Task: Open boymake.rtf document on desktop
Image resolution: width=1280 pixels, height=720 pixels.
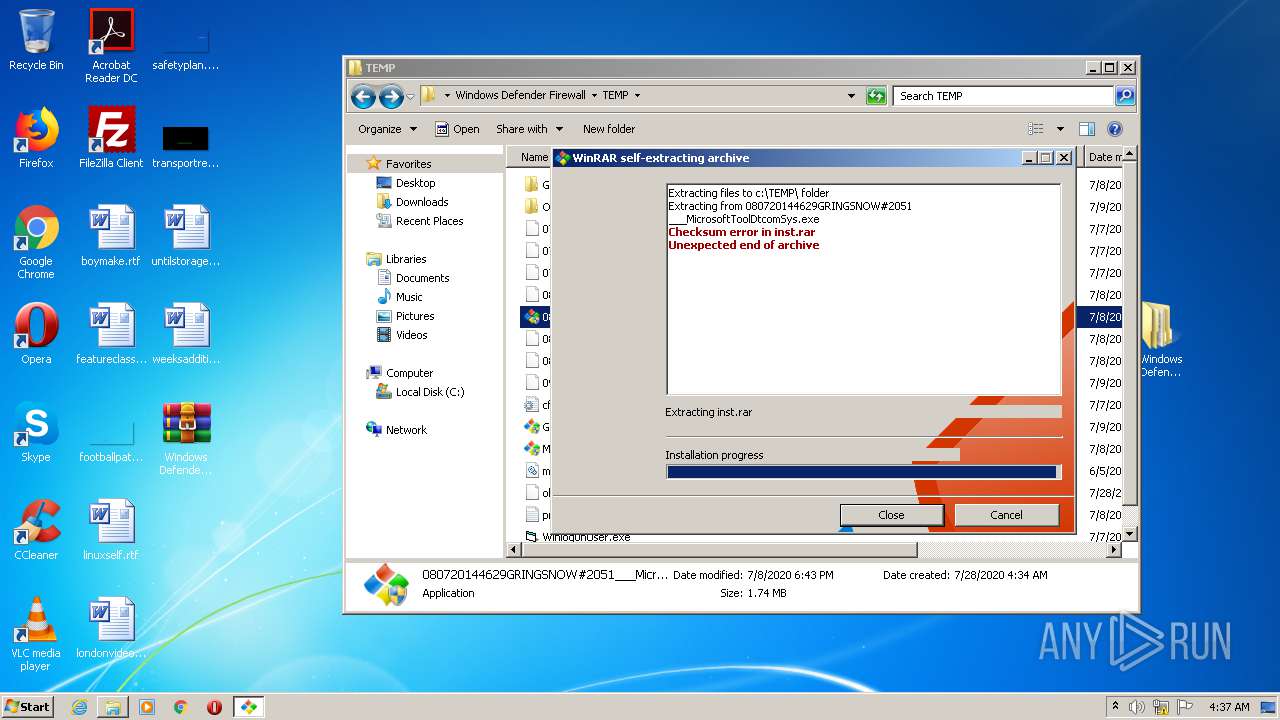Action: pyautogui.click(x=111, y=236)
